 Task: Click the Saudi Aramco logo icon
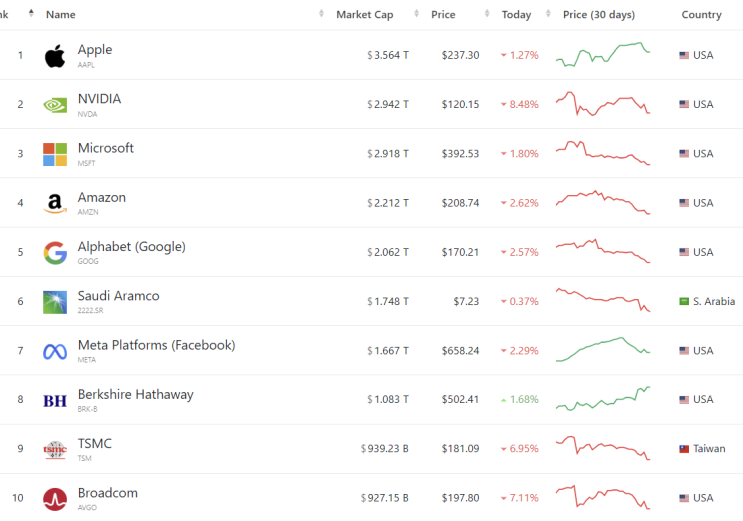55,302
